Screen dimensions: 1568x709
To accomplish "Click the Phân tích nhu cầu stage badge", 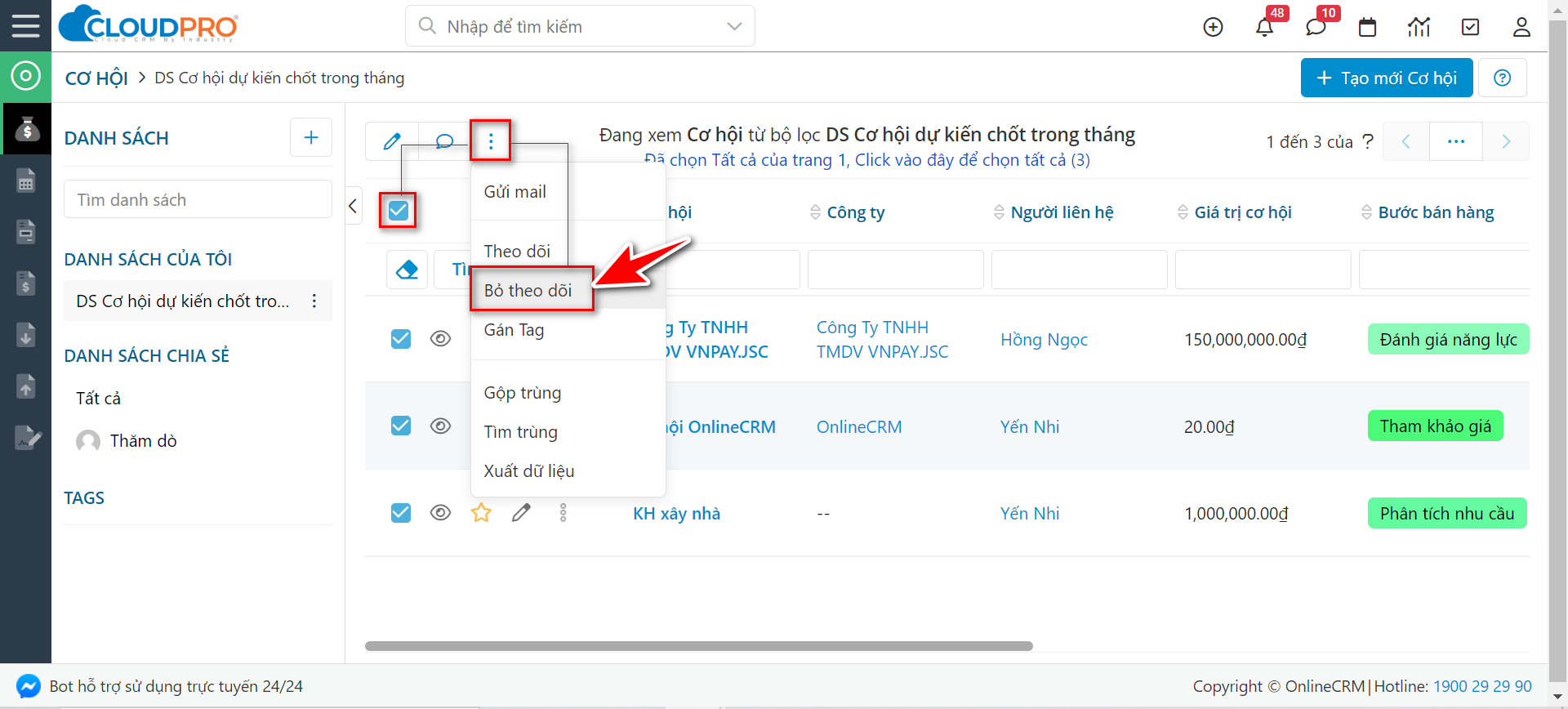I will click(x=1447, y=514).
